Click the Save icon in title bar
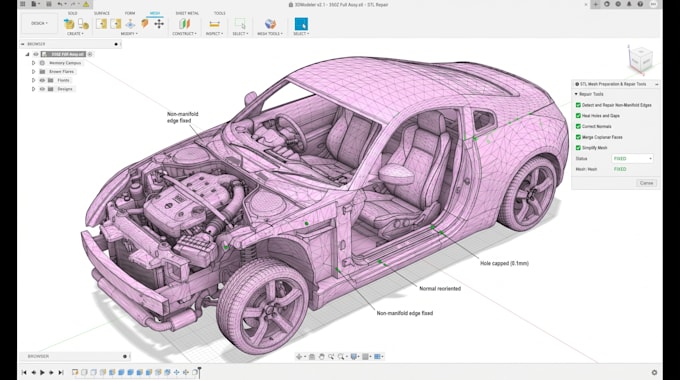The height and width of the screenshot is (380, 680). point(49,4)
